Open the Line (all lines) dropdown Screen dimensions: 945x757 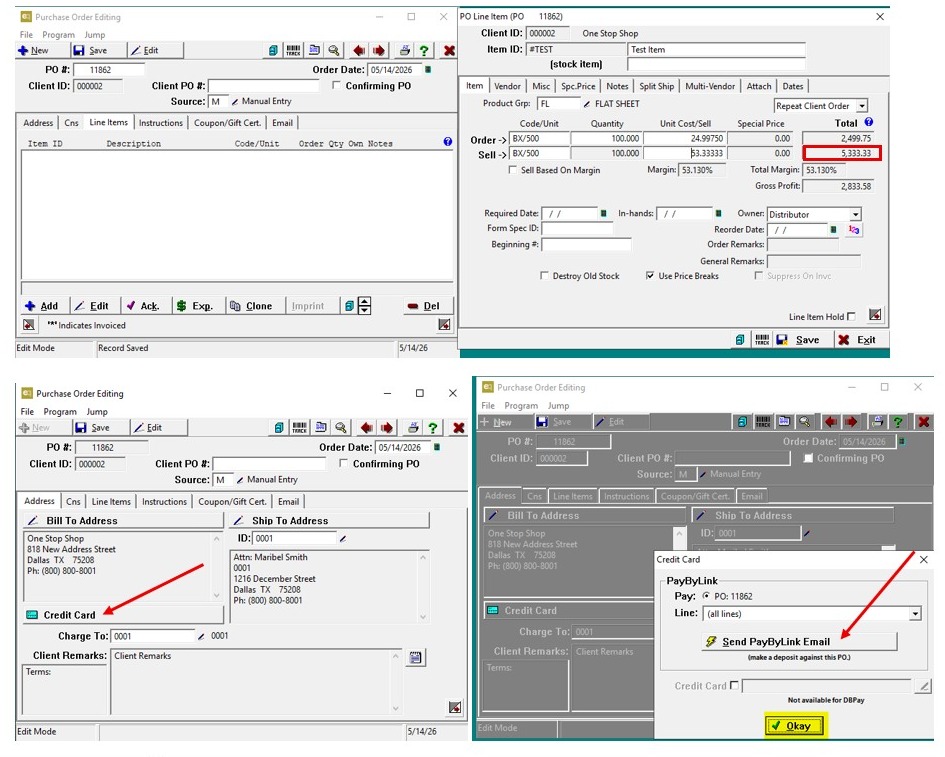[x=915, y=614]
